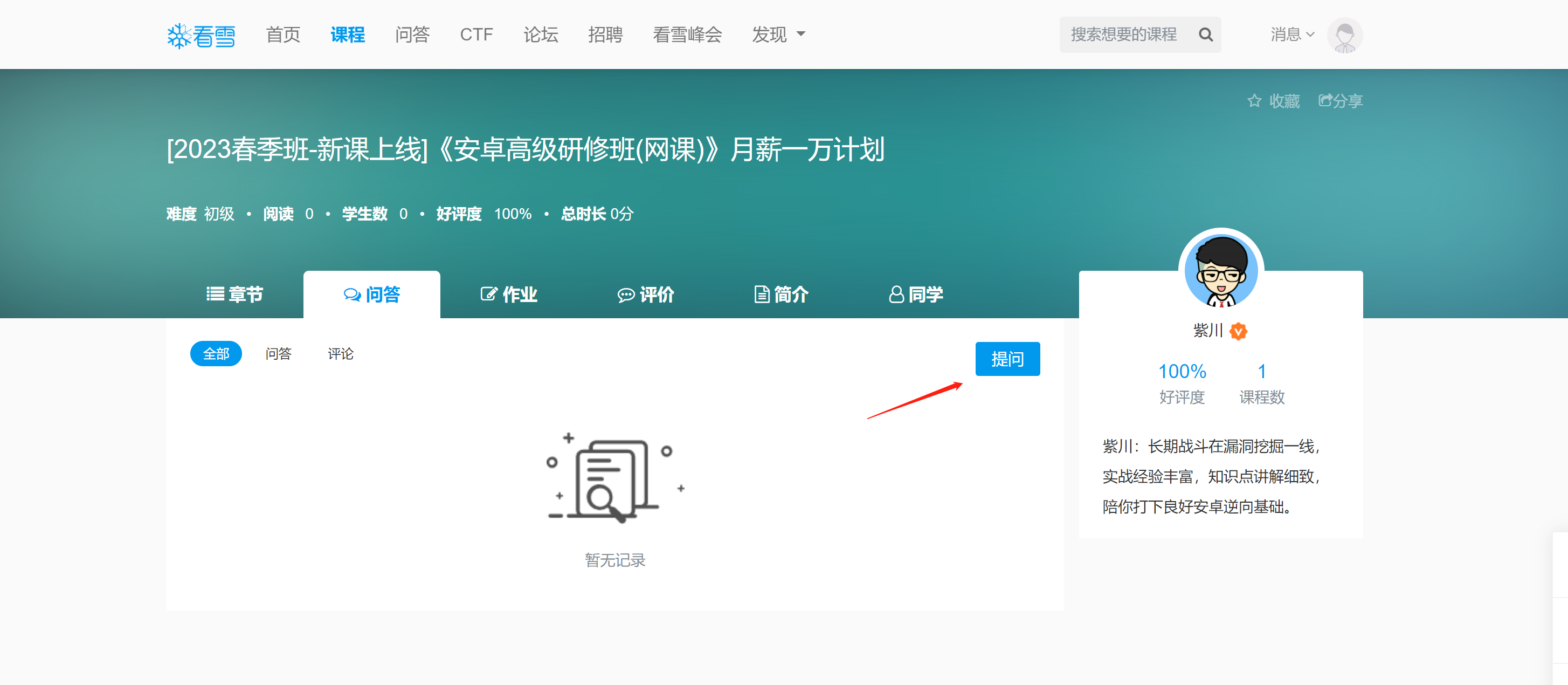
Task: Open the 作业 homework tab
Action: [x=508, y=294]
